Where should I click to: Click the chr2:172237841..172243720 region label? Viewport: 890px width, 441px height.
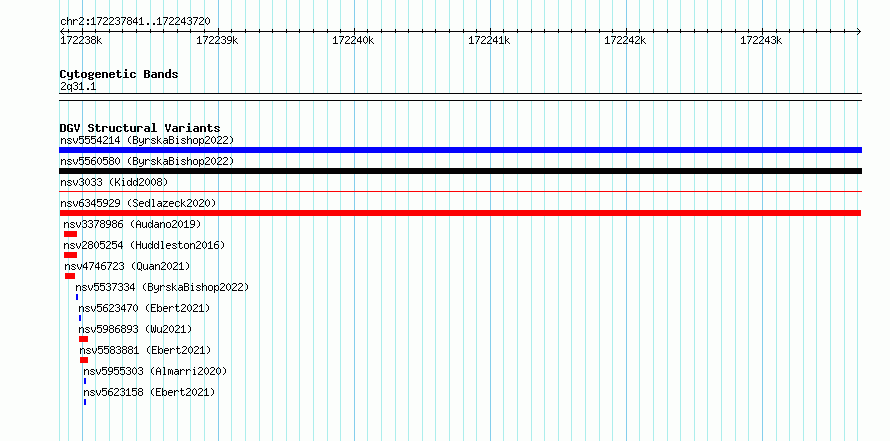pos(135,22)
